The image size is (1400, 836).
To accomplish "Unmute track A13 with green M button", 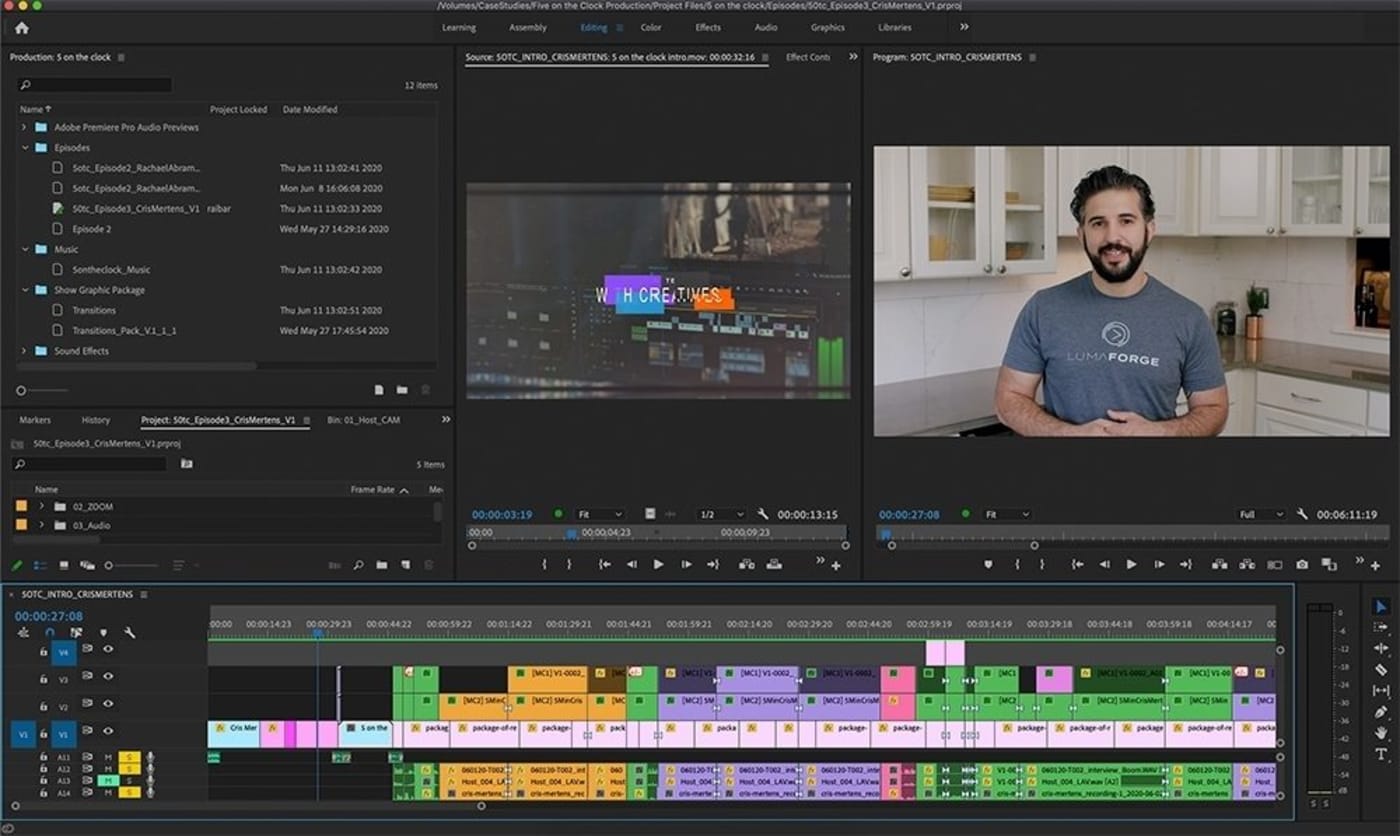I will tap(107, 781).
